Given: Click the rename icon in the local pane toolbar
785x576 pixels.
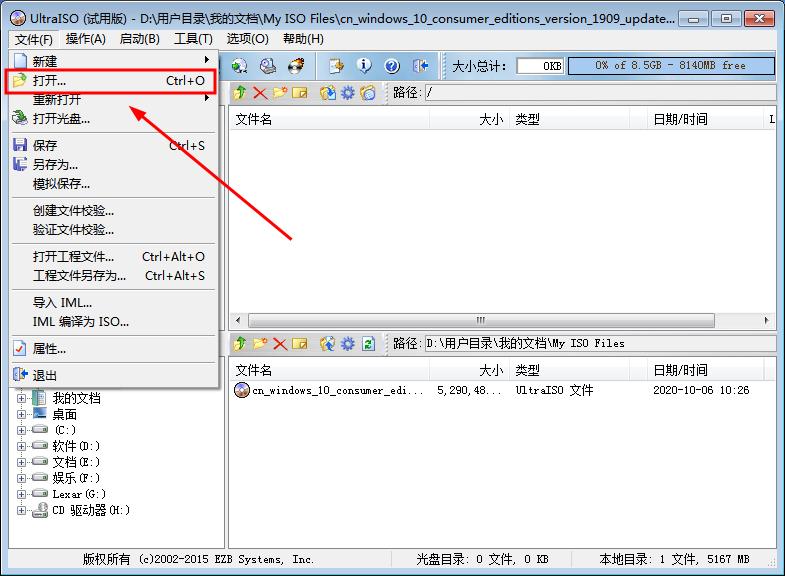Looking at the screenshot, I should click(299, 343).
